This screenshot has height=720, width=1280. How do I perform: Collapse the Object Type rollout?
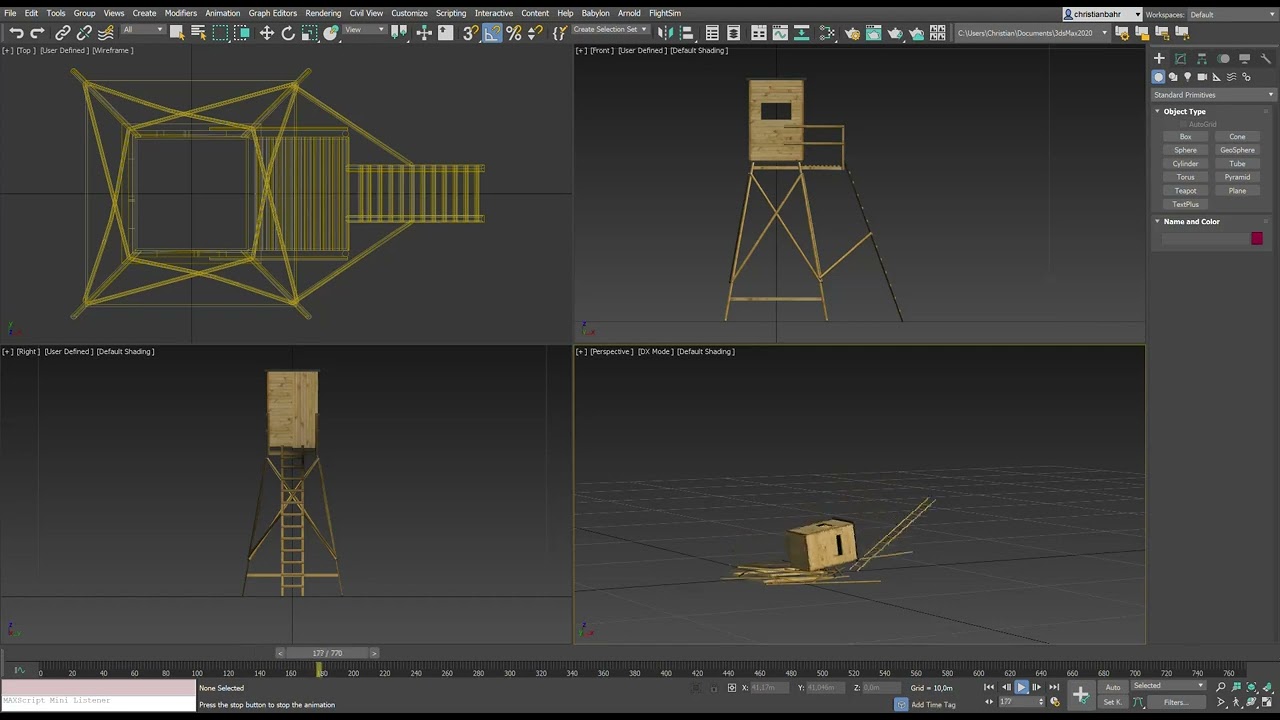(x=1184, y=111)
